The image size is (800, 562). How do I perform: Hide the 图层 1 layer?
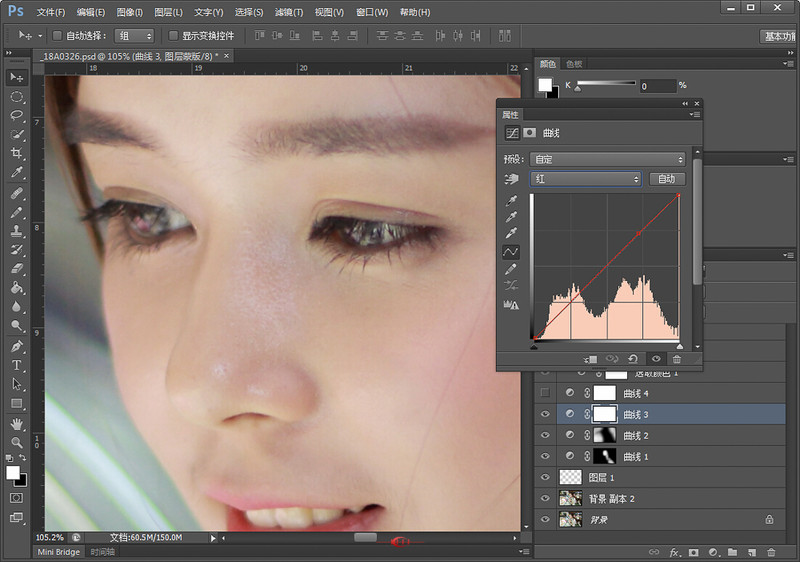tap(545, 477)
